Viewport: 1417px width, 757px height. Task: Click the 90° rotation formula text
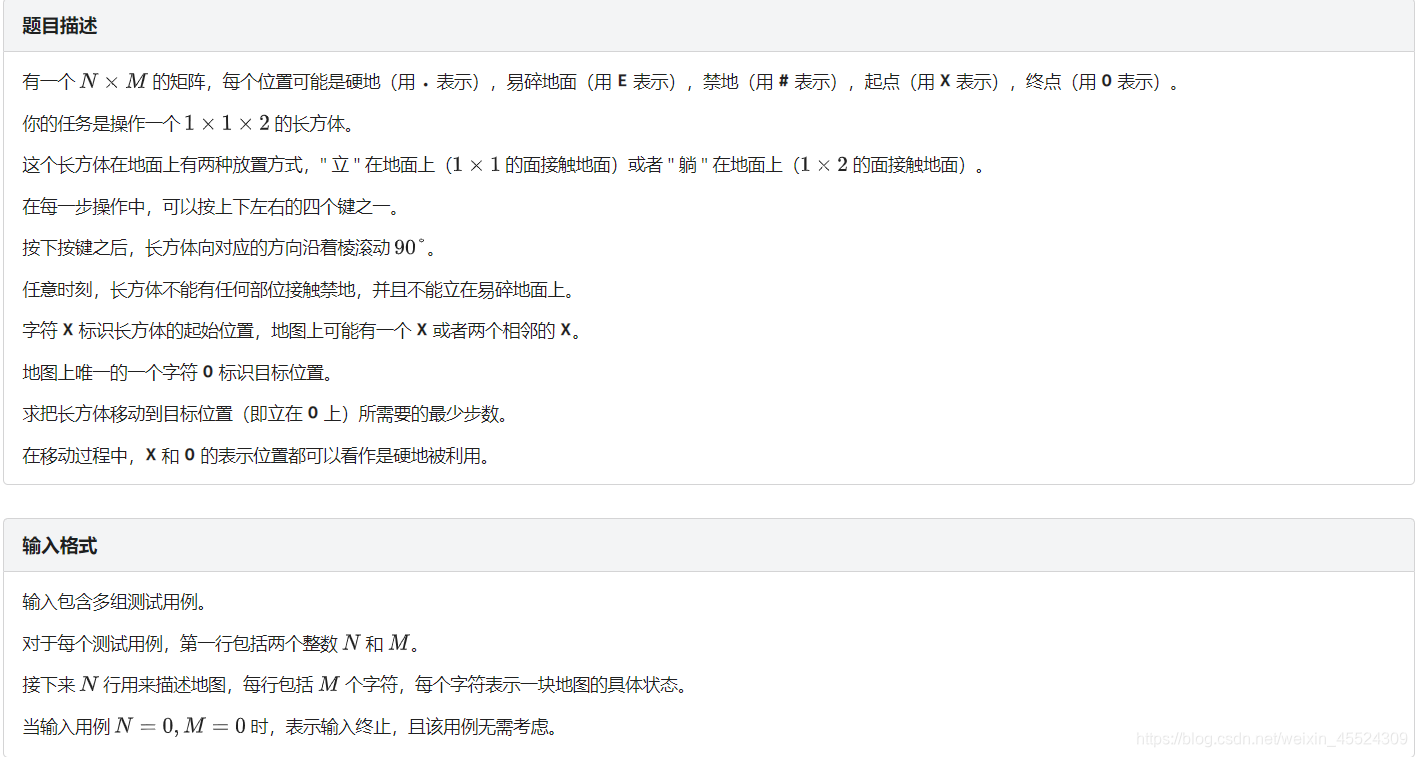click(x=409, y=248)
